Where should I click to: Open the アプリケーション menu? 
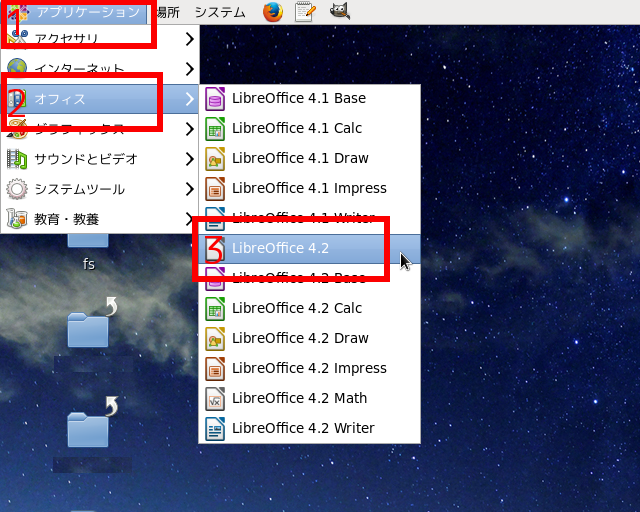pyautogui.click(x=87, y=12)
